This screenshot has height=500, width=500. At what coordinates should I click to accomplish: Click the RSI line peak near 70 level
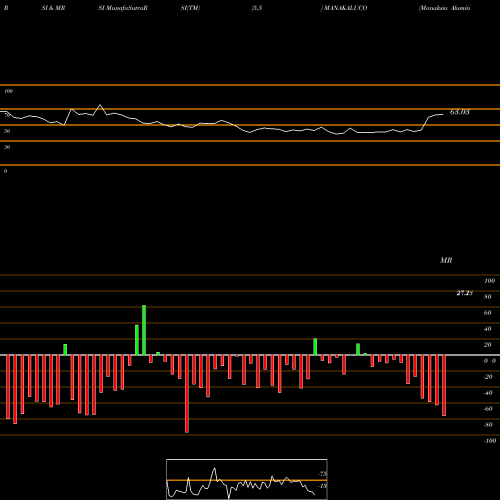(100, 105)
